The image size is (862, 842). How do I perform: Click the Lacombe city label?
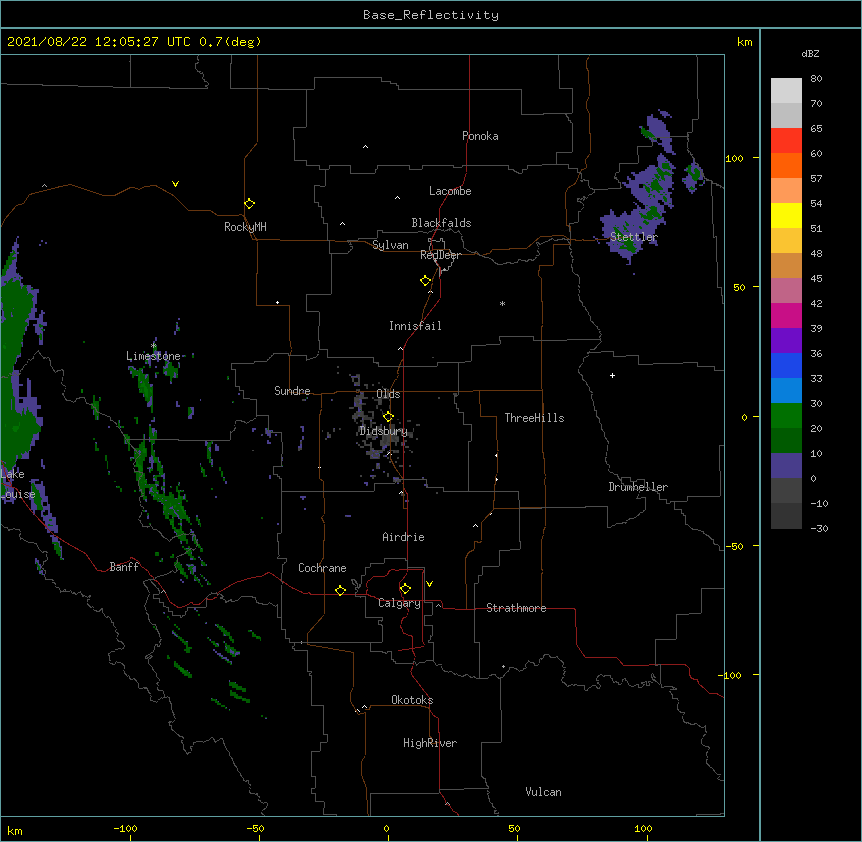tap(450, 191)
